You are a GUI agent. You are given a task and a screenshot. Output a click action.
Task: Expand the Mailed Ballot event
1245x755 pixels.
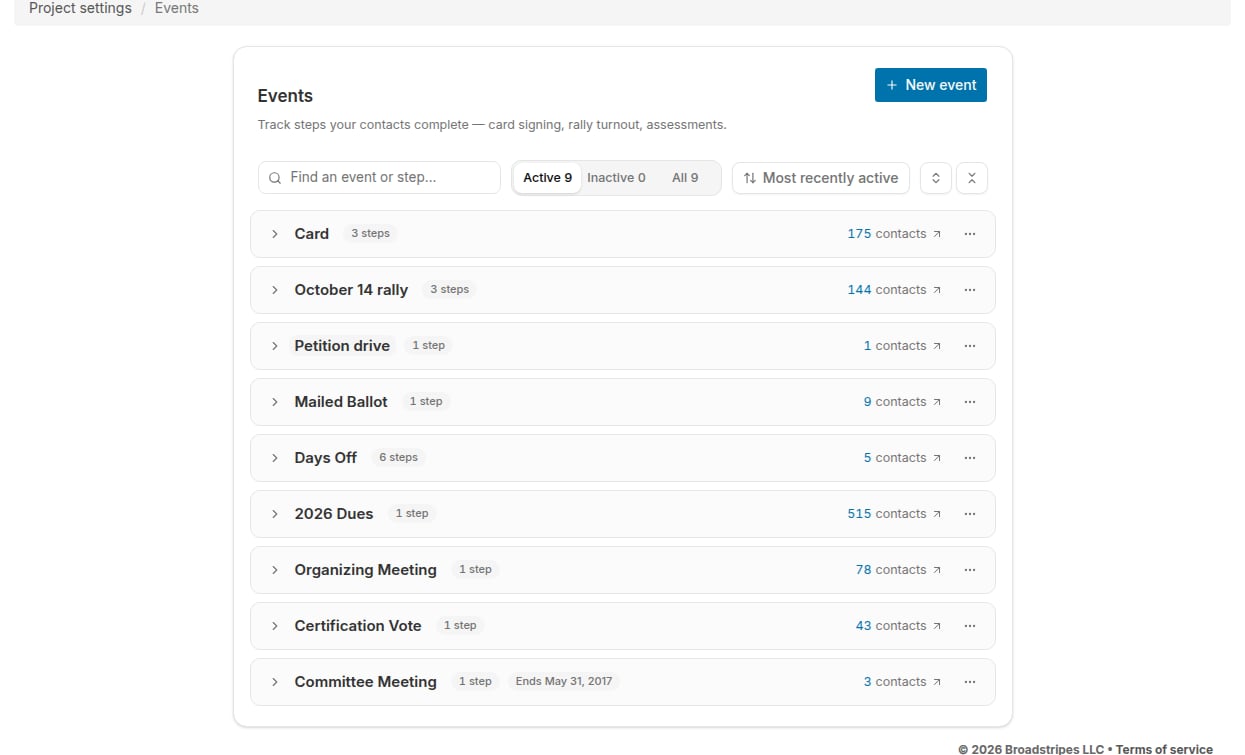tap(275, 402)
